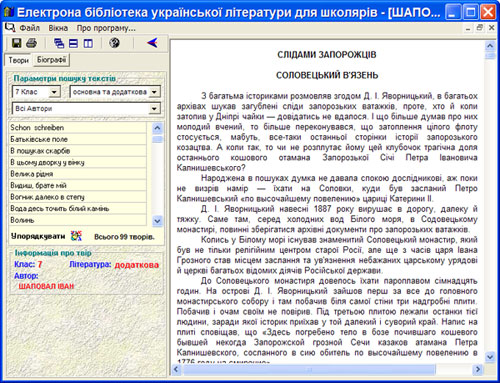The width and height of the screenshot is (500, 383).
Task: Select 'Schon schreiben' in works list
Action: [x=77, y=128]
